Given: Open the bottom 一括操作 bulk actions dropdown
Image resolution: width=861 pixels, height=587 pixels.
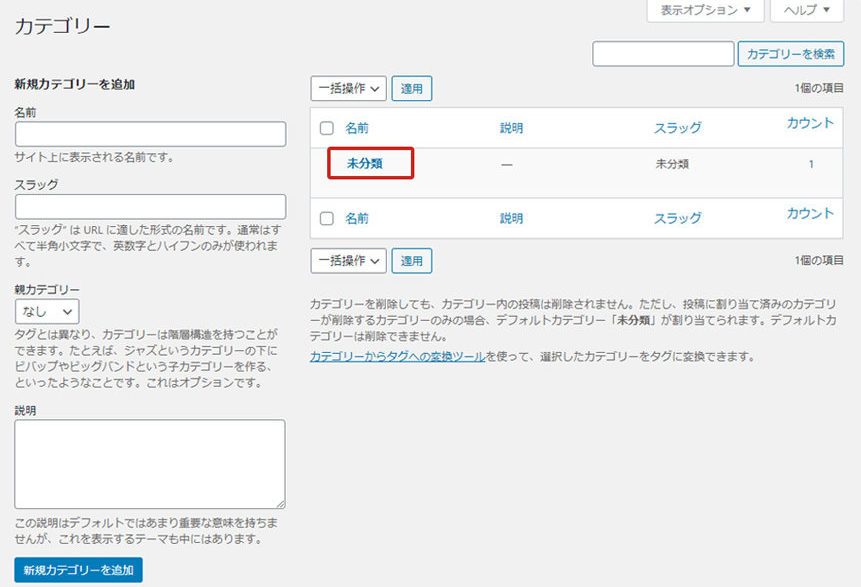Looking at the screenshot, I should 347,261.
